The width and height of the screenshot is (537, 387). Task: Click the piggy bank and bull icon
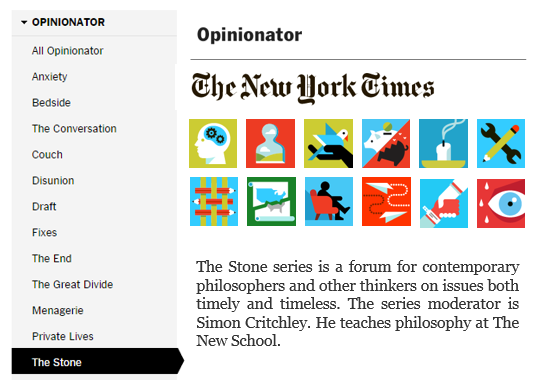click(386, 143)
